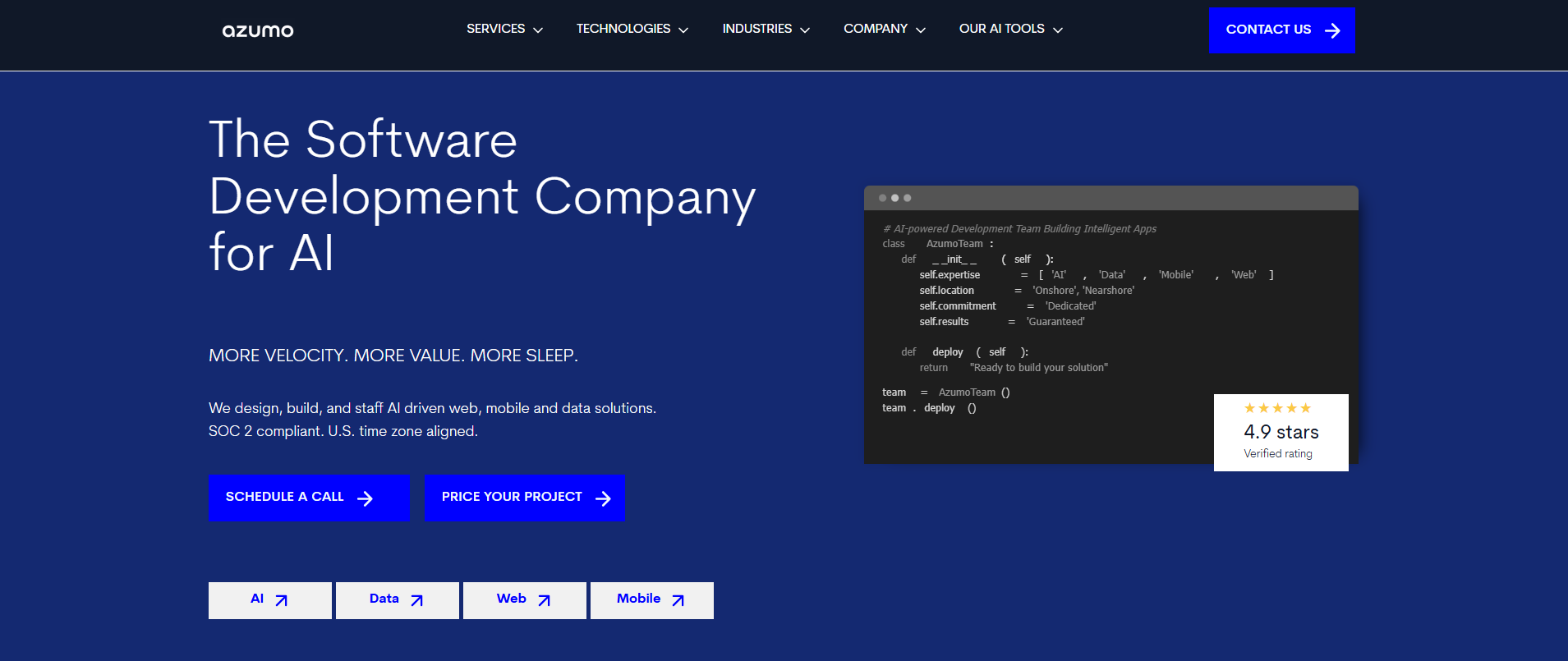This screenshot has height=661, width=1568.
Task: Click the arrow icon beside Schedule a Call
Action: point(365,498)
